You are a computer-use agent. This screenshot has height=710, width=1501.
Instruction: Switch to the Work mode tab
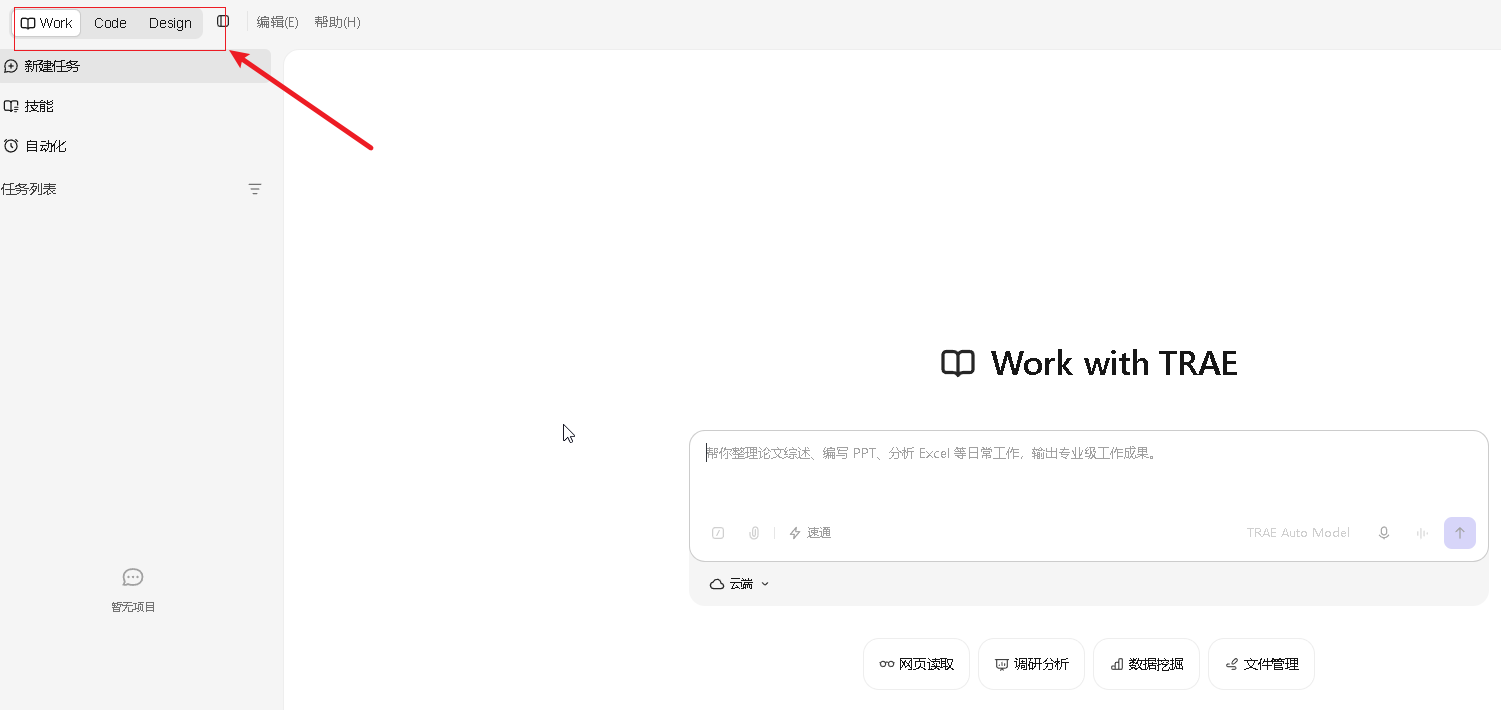coord(47,23)
